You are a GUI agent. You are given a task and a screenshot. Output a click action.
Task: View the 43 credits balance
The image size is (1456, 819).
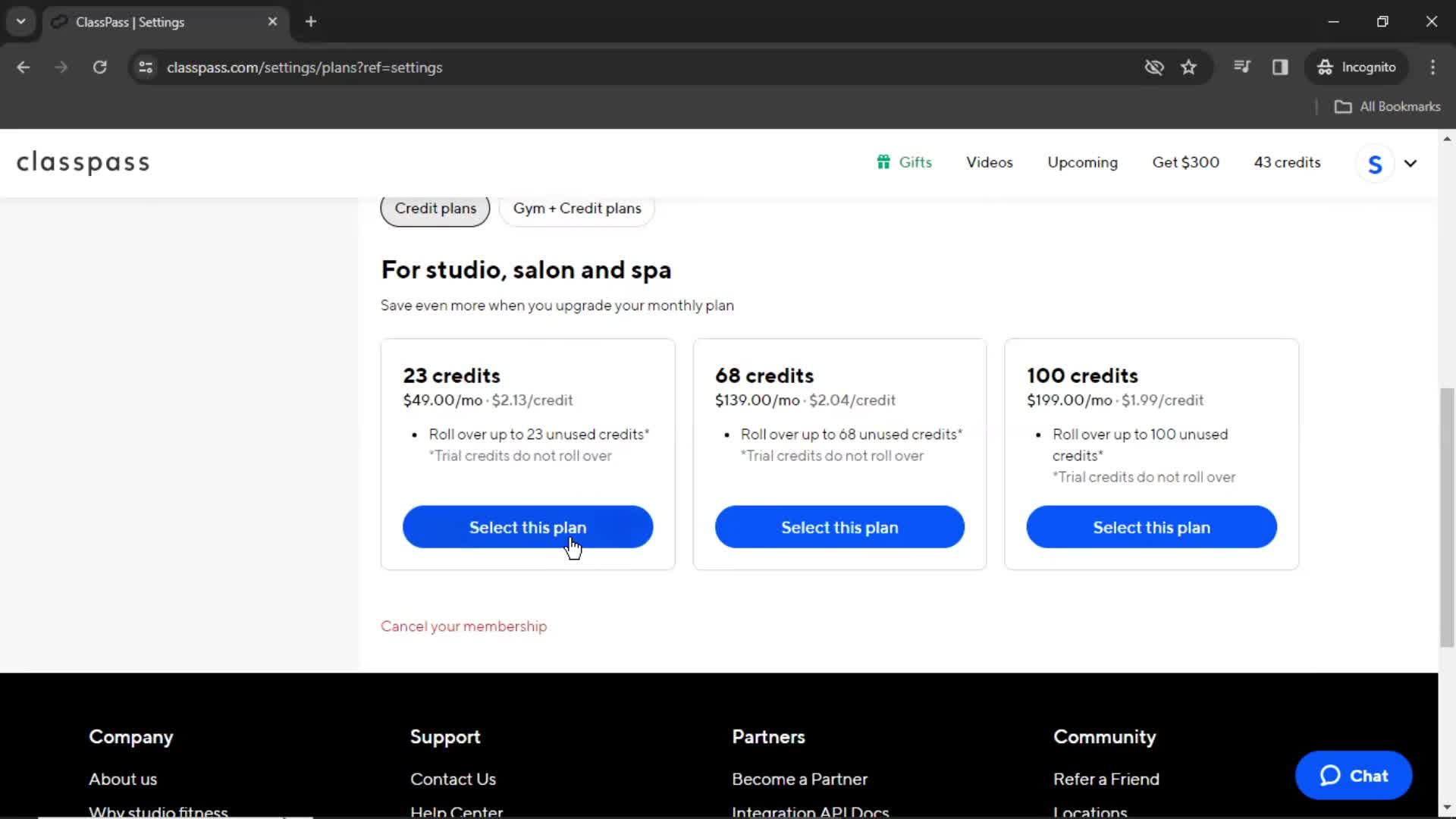pyautogui.click(x=1287, y=162)
